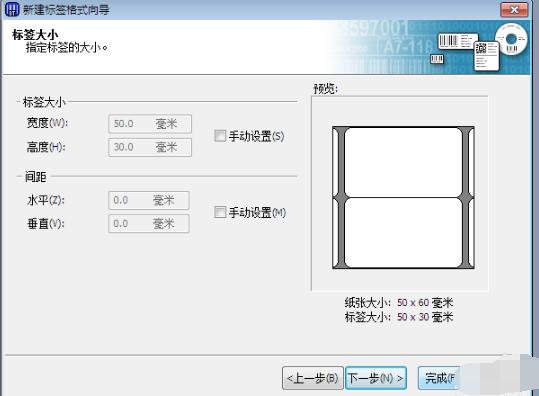The height and width of the screenshot is (396, 539).
Task: Click the label preview thumbnail
Action: (403, 197)
